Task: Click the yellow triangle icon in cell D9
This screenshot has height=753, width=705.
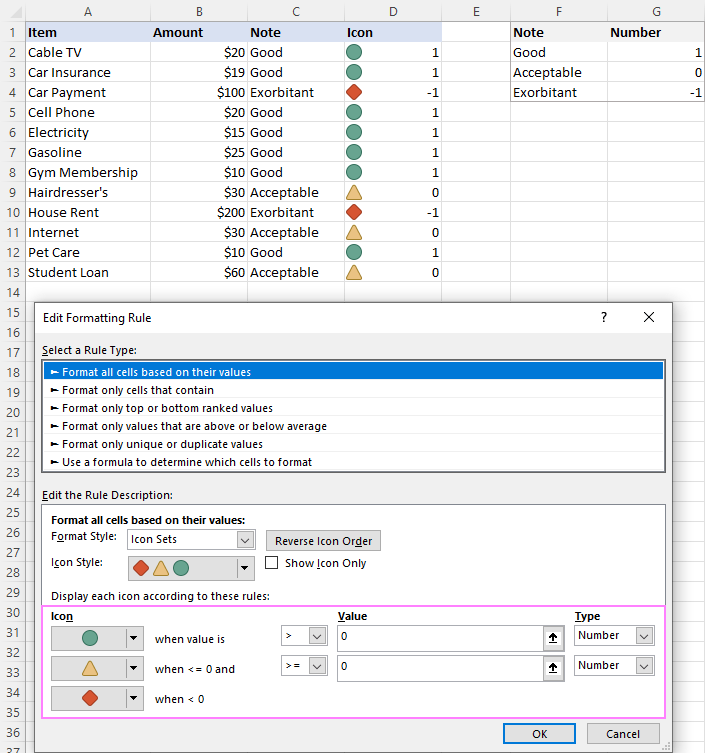Action: [354, 193]
